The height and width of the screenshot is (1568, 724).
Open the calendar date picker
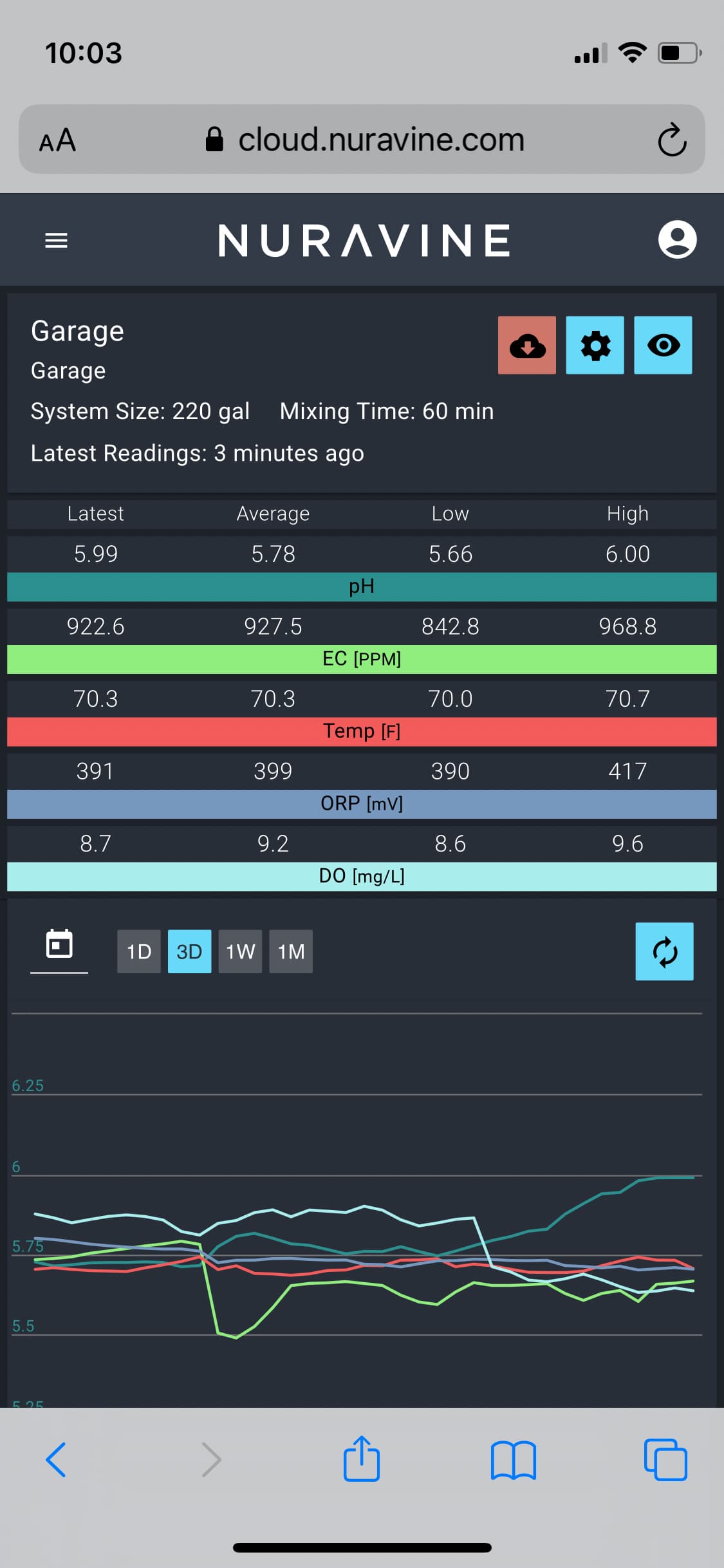(x=59, y=945)
